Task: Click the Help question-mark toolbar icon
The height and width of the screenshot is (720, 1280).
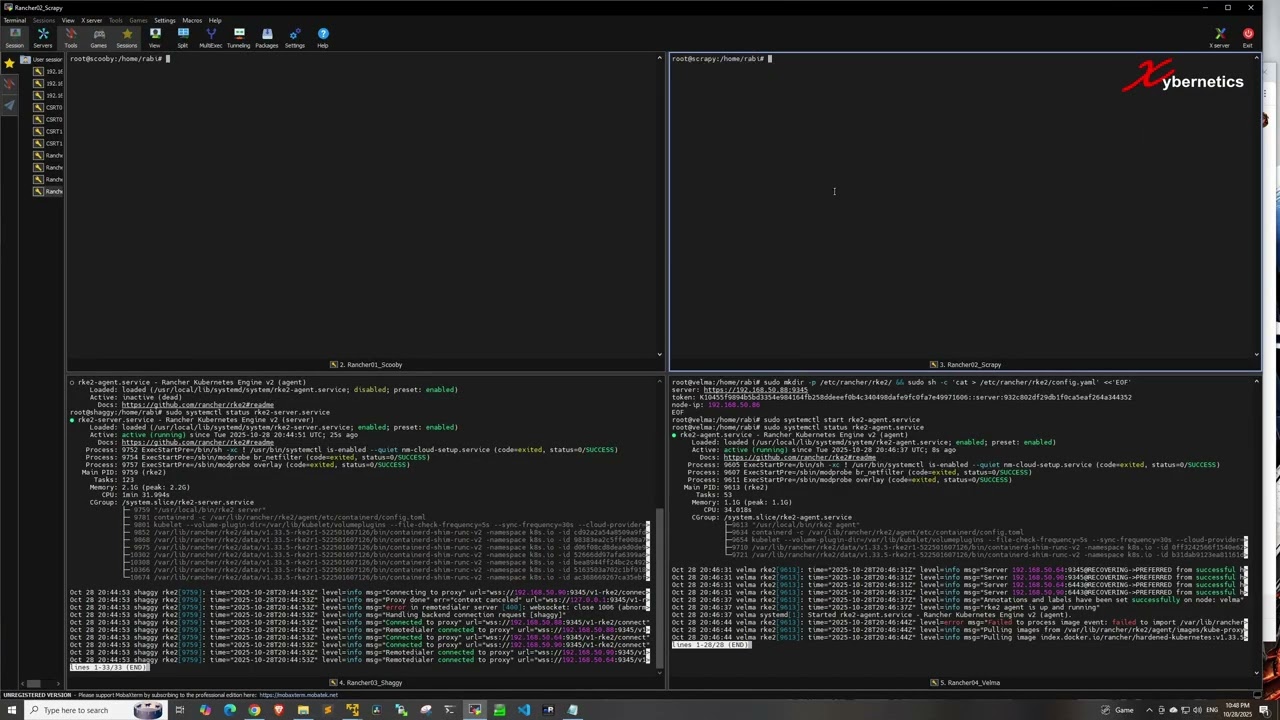Action: click(323, 38)
